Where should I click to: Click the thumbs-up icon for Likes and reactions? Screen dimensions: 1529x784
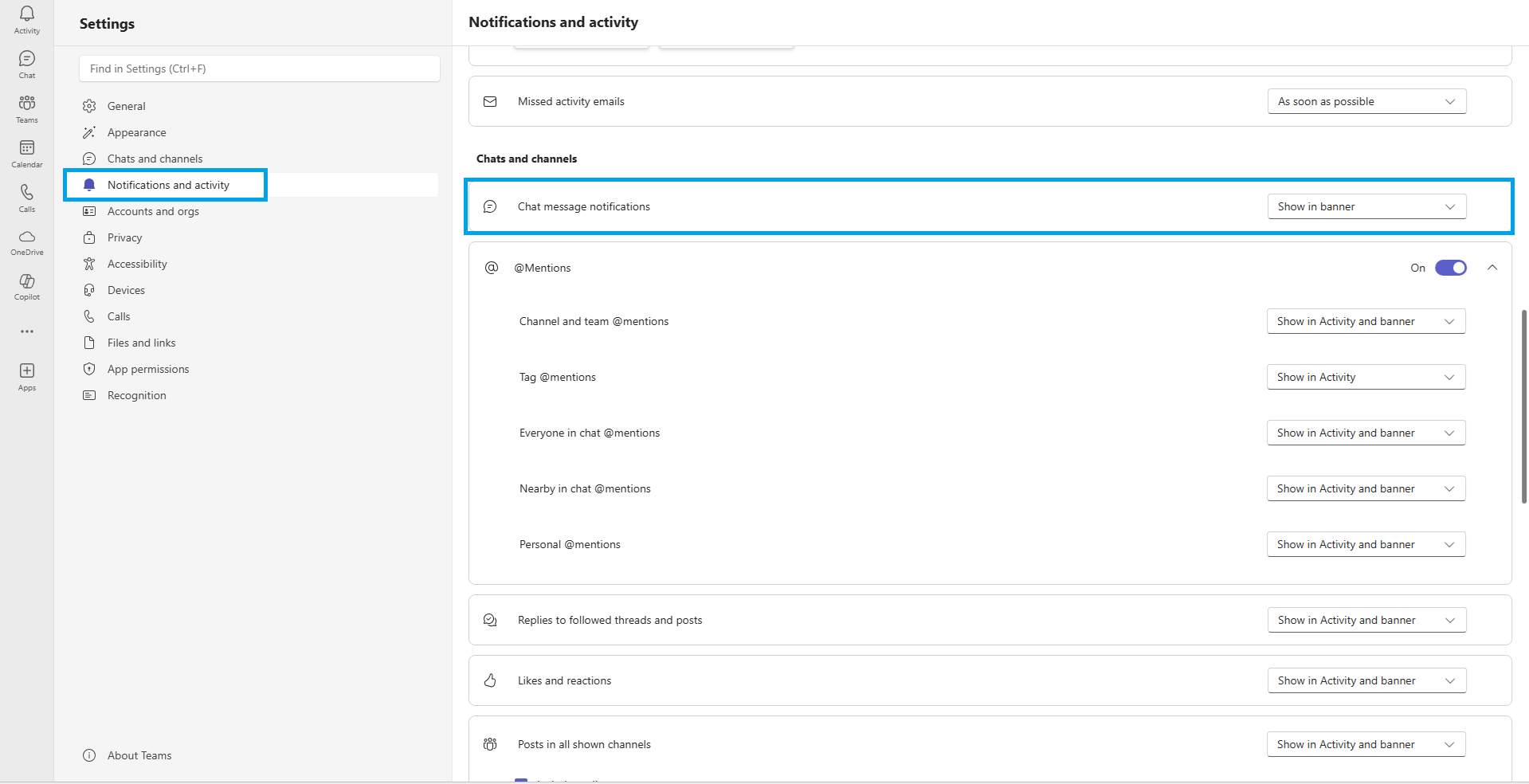pyautogui.click(x=490, y=680)
